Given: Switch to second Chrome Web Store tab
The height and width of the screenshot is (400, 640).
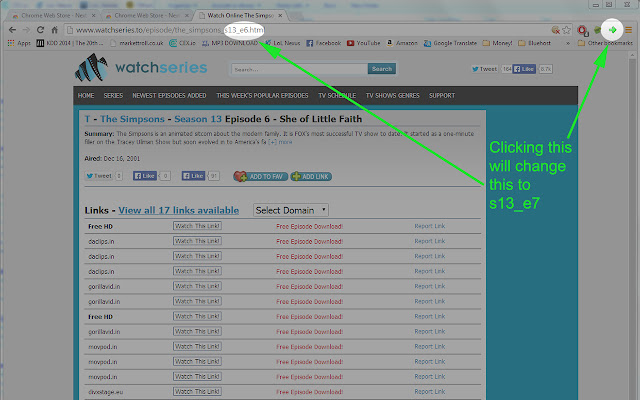Looking at the screenshot, I should (147, 16).
